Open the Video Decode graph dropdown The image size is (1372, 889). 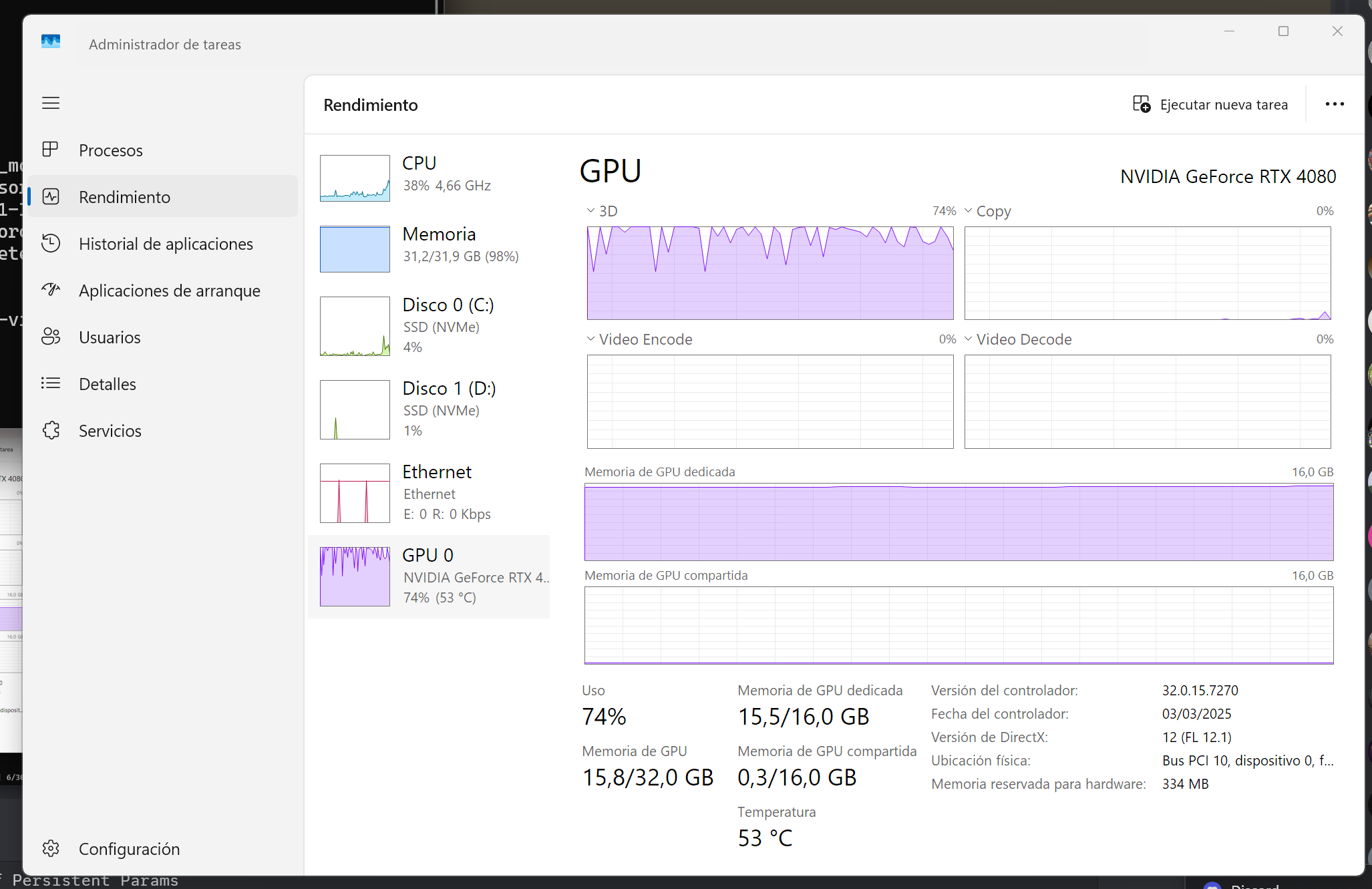[x=968, y=339]
